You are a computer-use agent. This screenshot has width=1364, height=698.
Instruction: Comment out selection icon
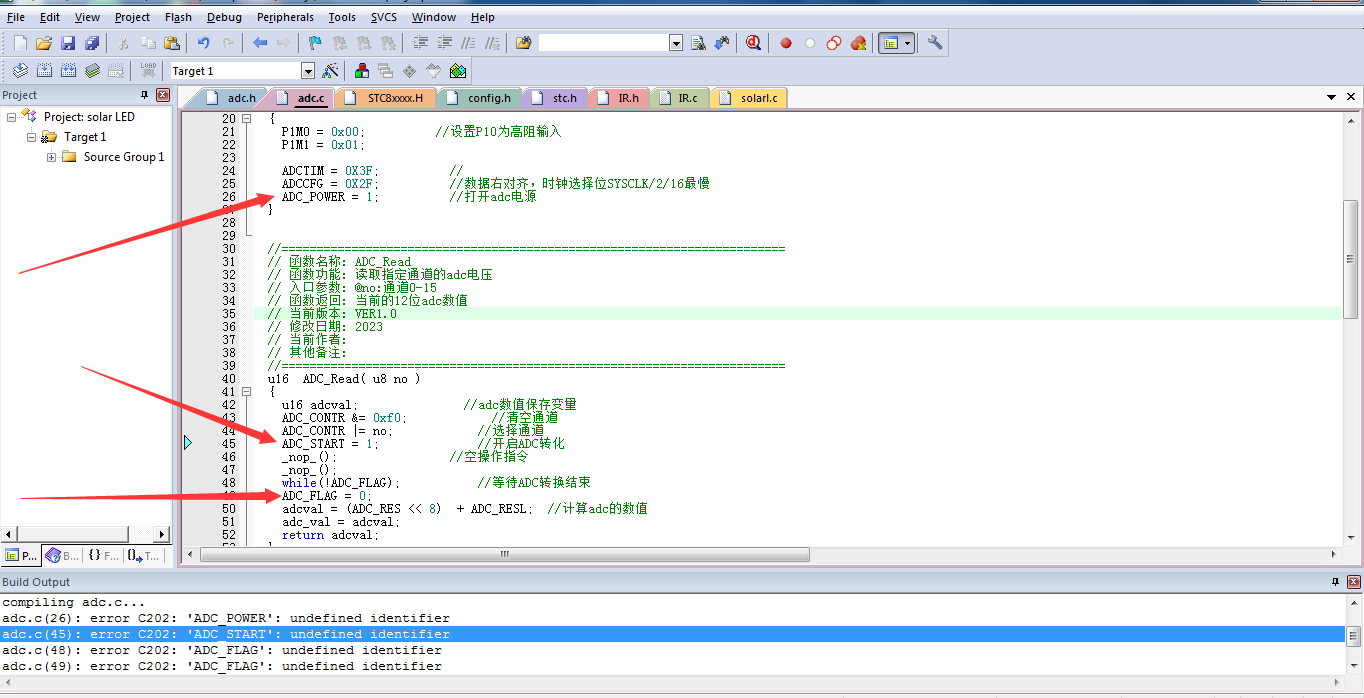pos(468,43)
